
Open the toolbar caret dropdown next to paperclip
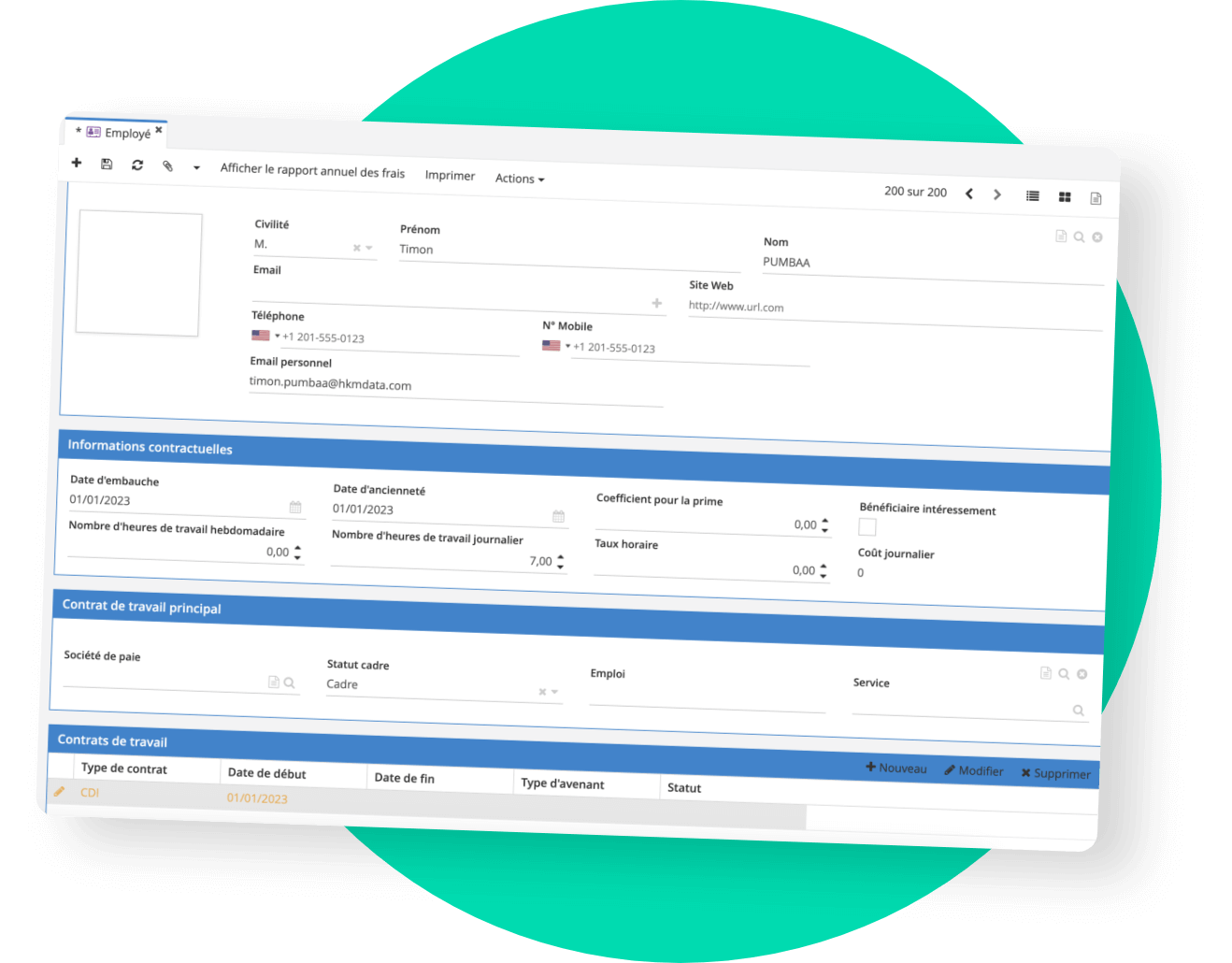point(196,167)
